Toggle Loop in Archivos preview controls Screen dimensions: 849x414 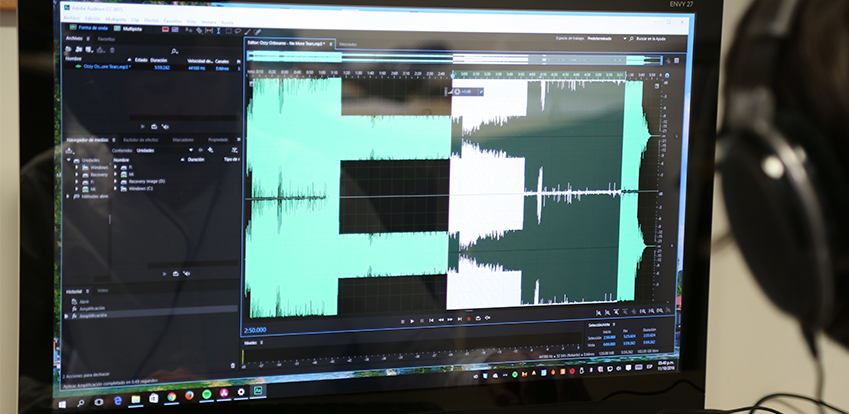tap(153, 127)
